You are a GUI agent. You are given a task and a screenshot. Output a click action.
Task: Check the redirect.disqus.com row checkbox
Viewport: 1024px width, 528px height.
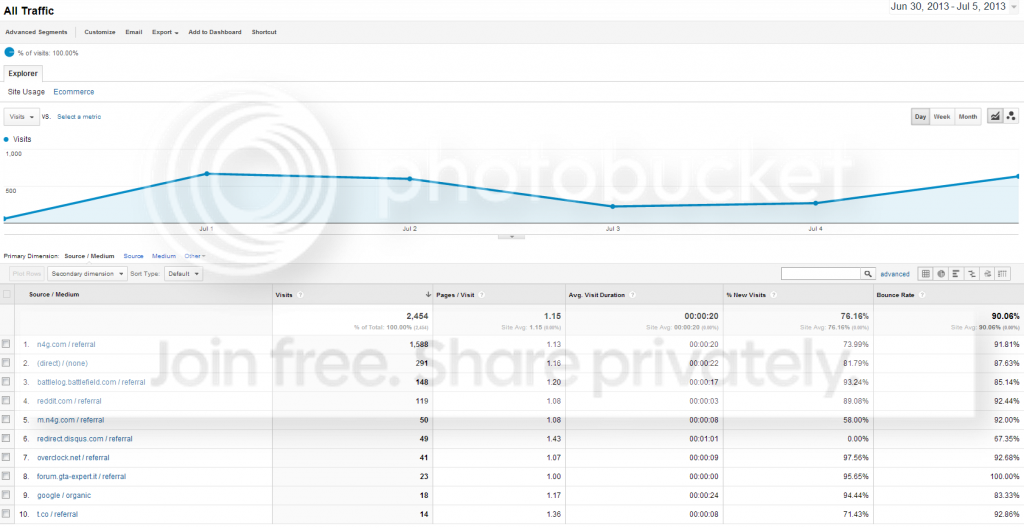7,438
